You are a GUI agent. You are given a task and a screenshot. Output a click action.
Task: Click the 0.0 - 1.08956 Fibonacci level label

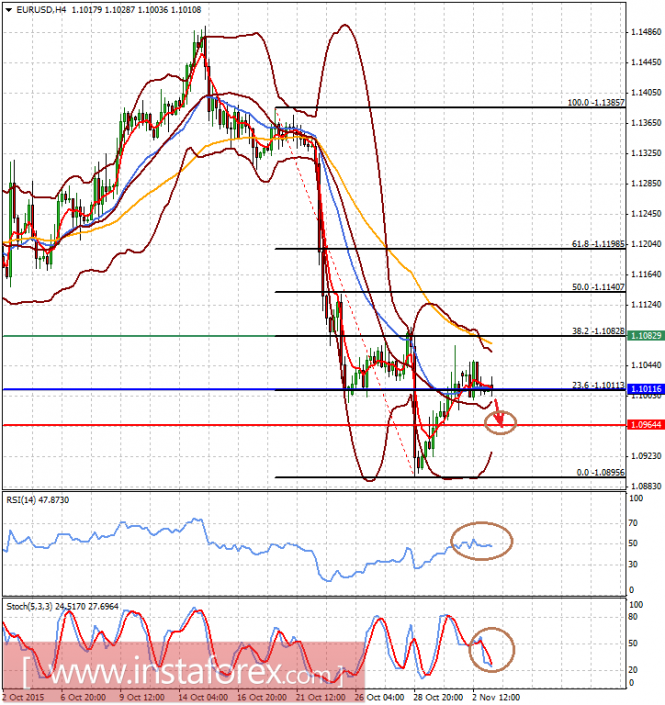click(600, 473)
